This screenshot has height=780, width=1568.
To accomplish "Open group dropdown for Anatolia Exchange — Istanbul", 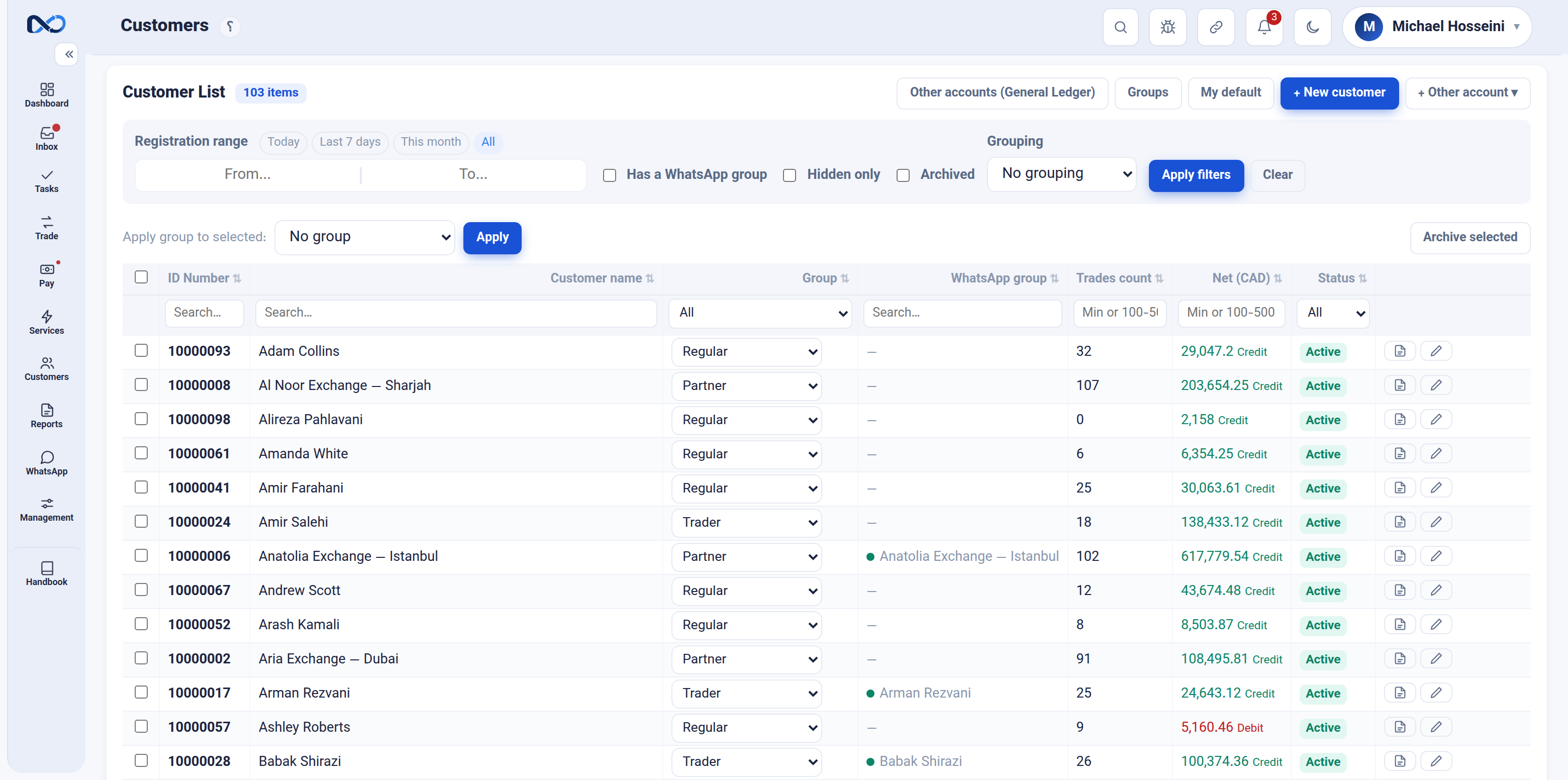I will (746, 556).
